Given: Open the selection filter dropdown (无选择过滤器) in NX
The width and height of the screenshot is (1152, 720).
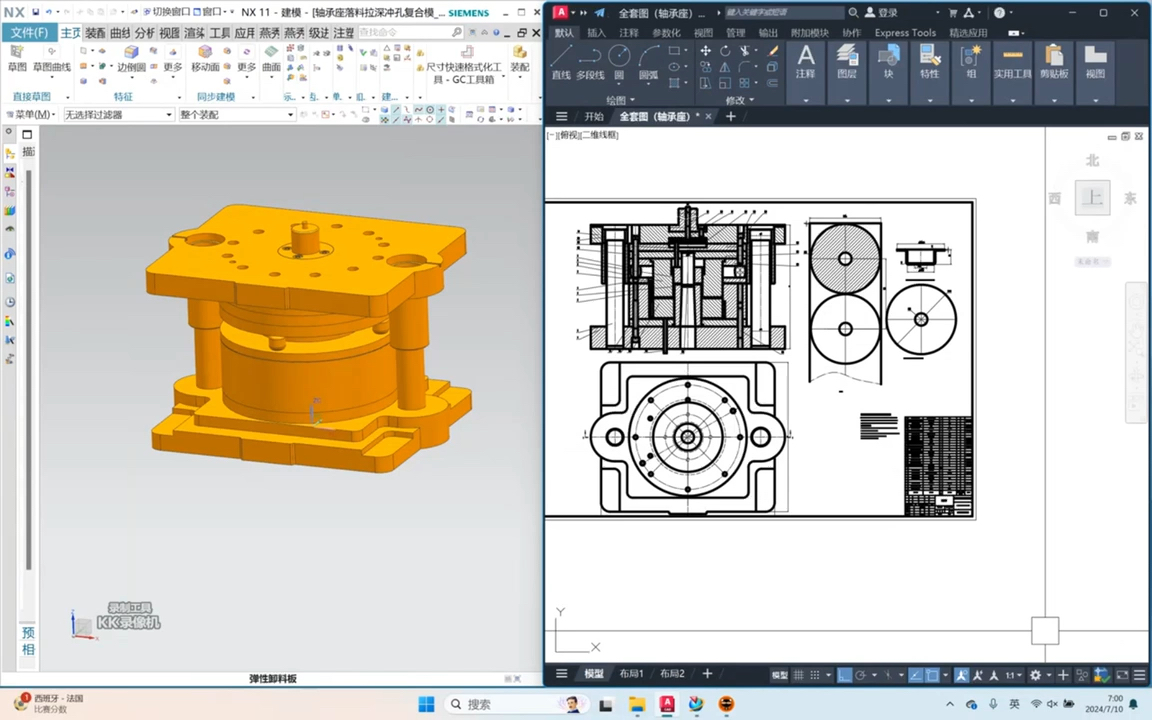Looking at the screenshot, I should point(118,115).
